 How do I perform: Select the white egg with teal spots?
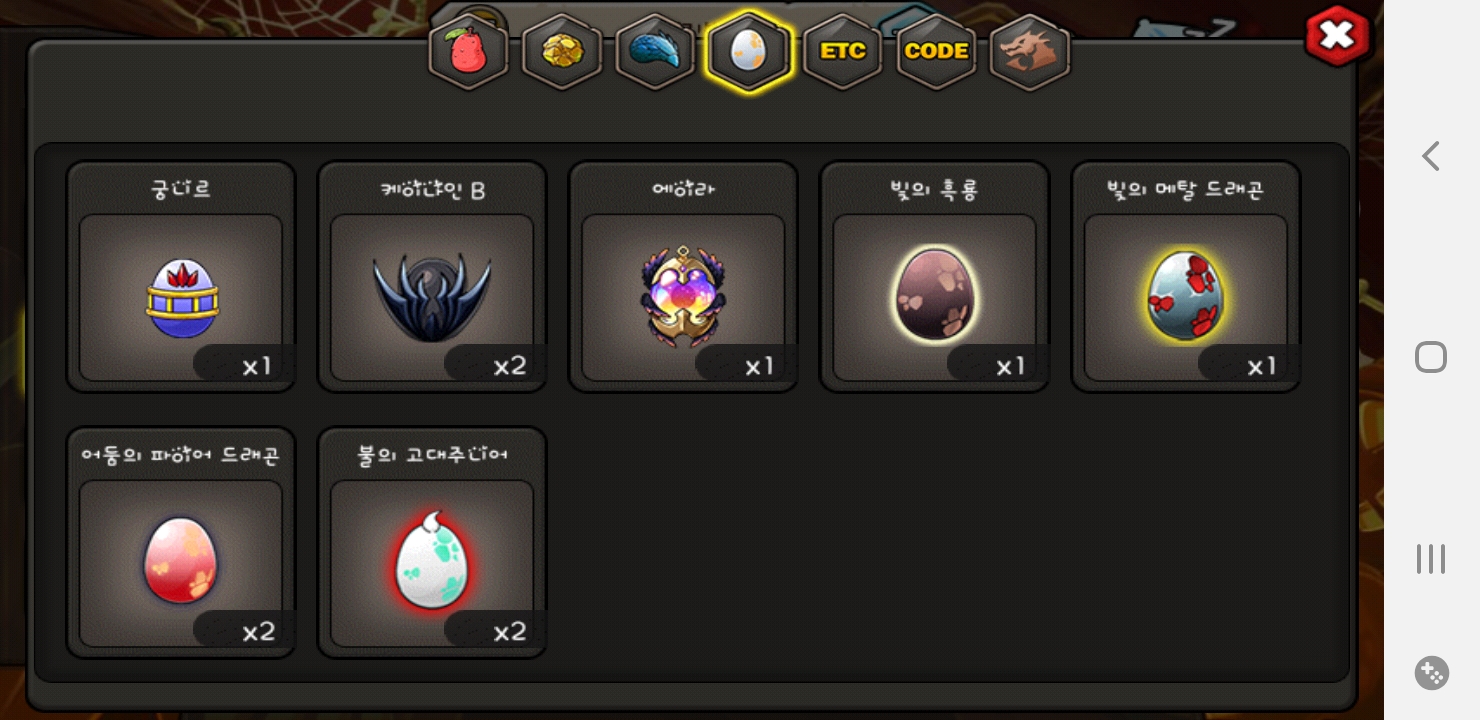[x=432, y=560]
